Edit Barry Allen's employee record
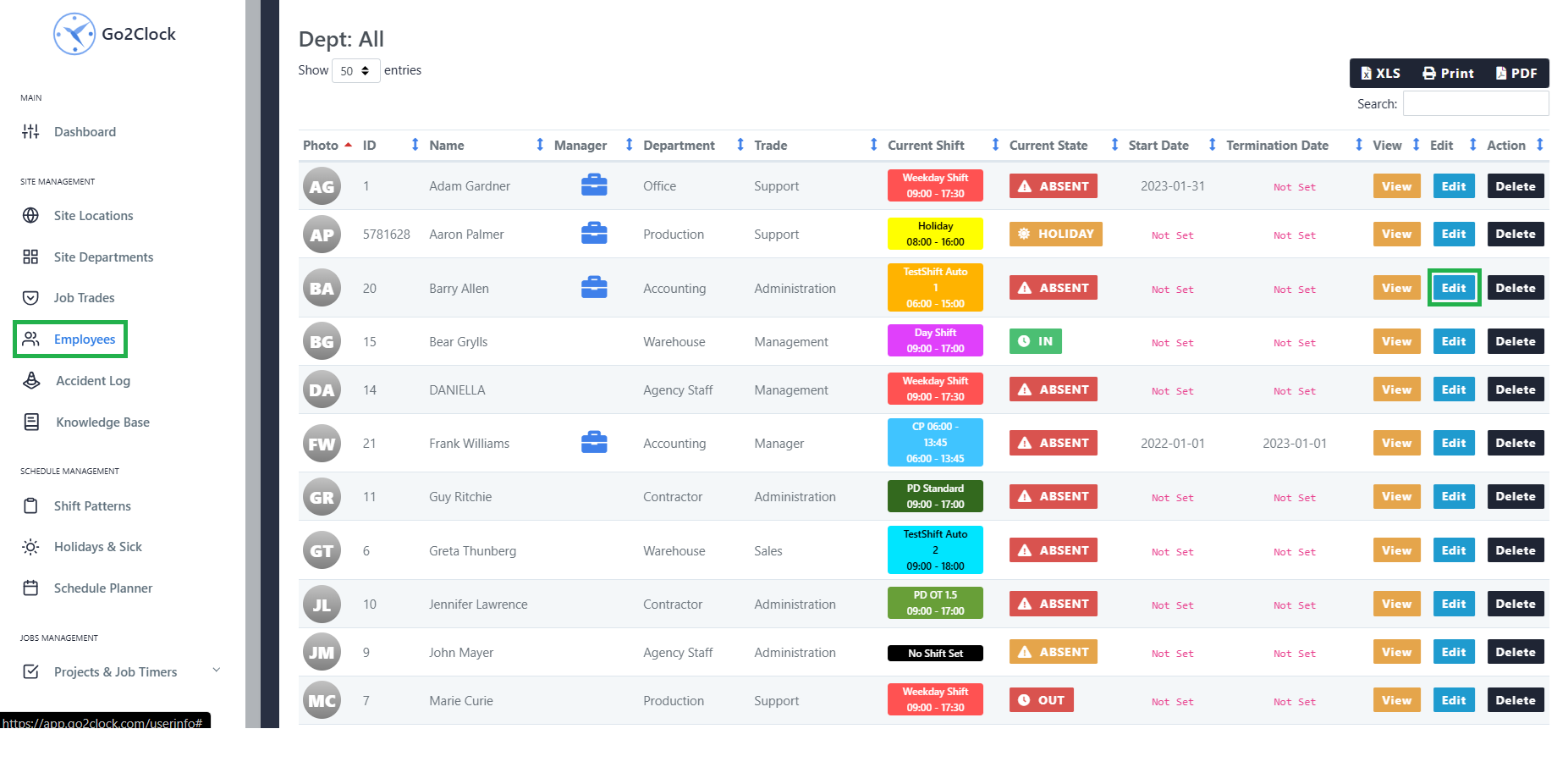Image resolution: width=1568 pixels, height=773 pixels. (x=1453, y=288)
